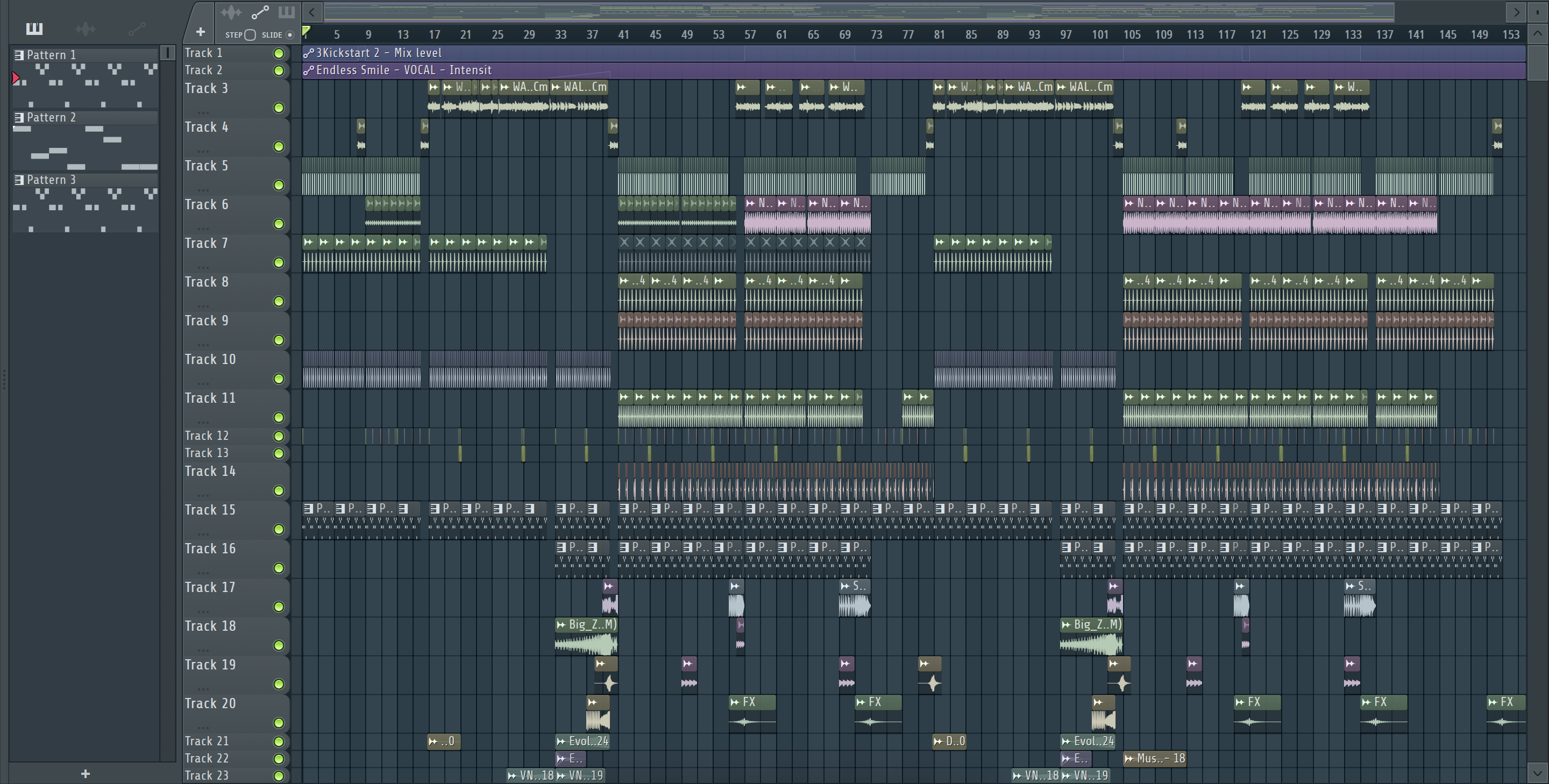Focus audio clips in the playlist toolbar
The width and height of the screenshot is (1549, 784).
point(231,12)
